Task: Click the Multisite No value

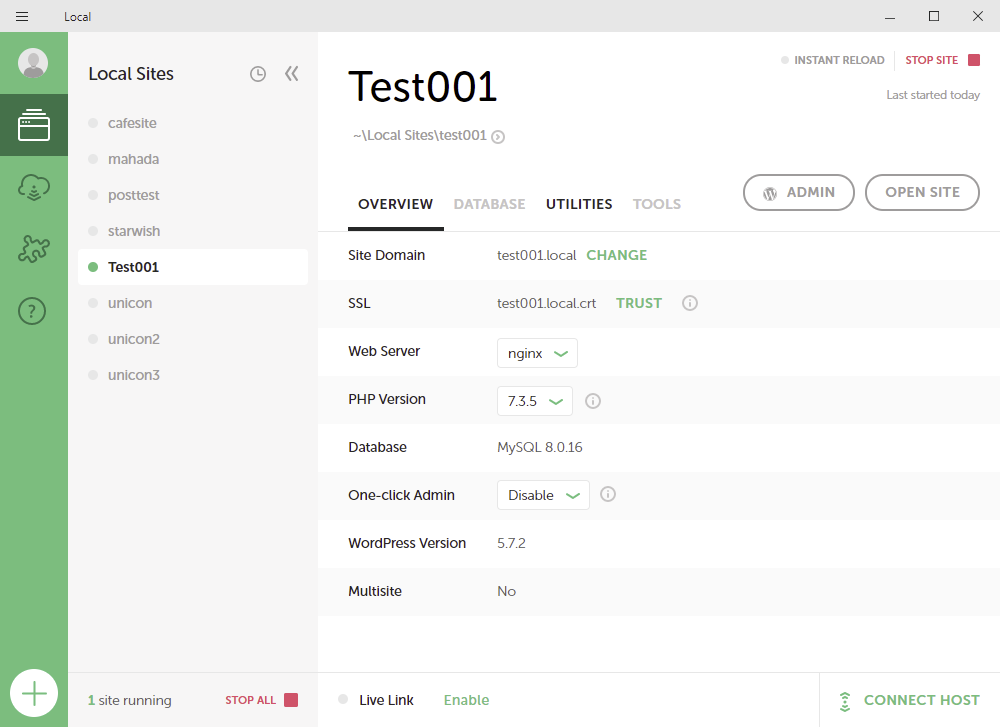Action: click(506, 591)
